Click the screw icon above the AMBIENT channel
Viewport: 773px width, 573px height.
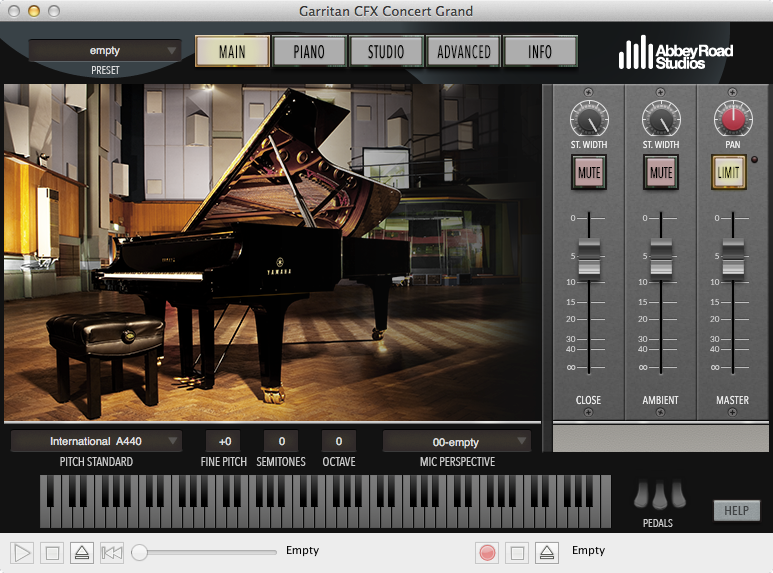661,92
